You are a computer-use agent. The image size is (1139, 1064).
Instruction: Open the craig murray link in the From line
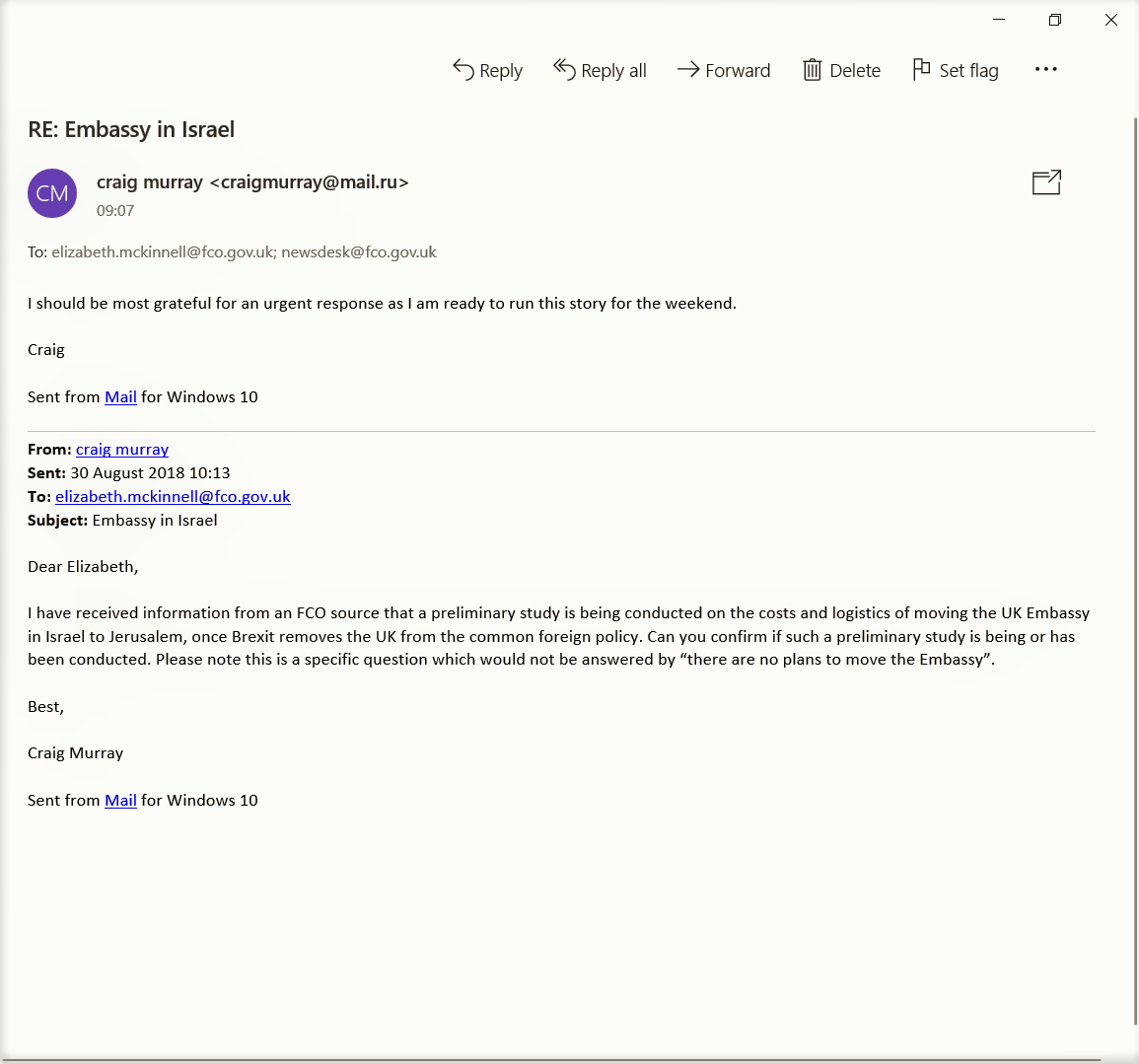(122, 450)
